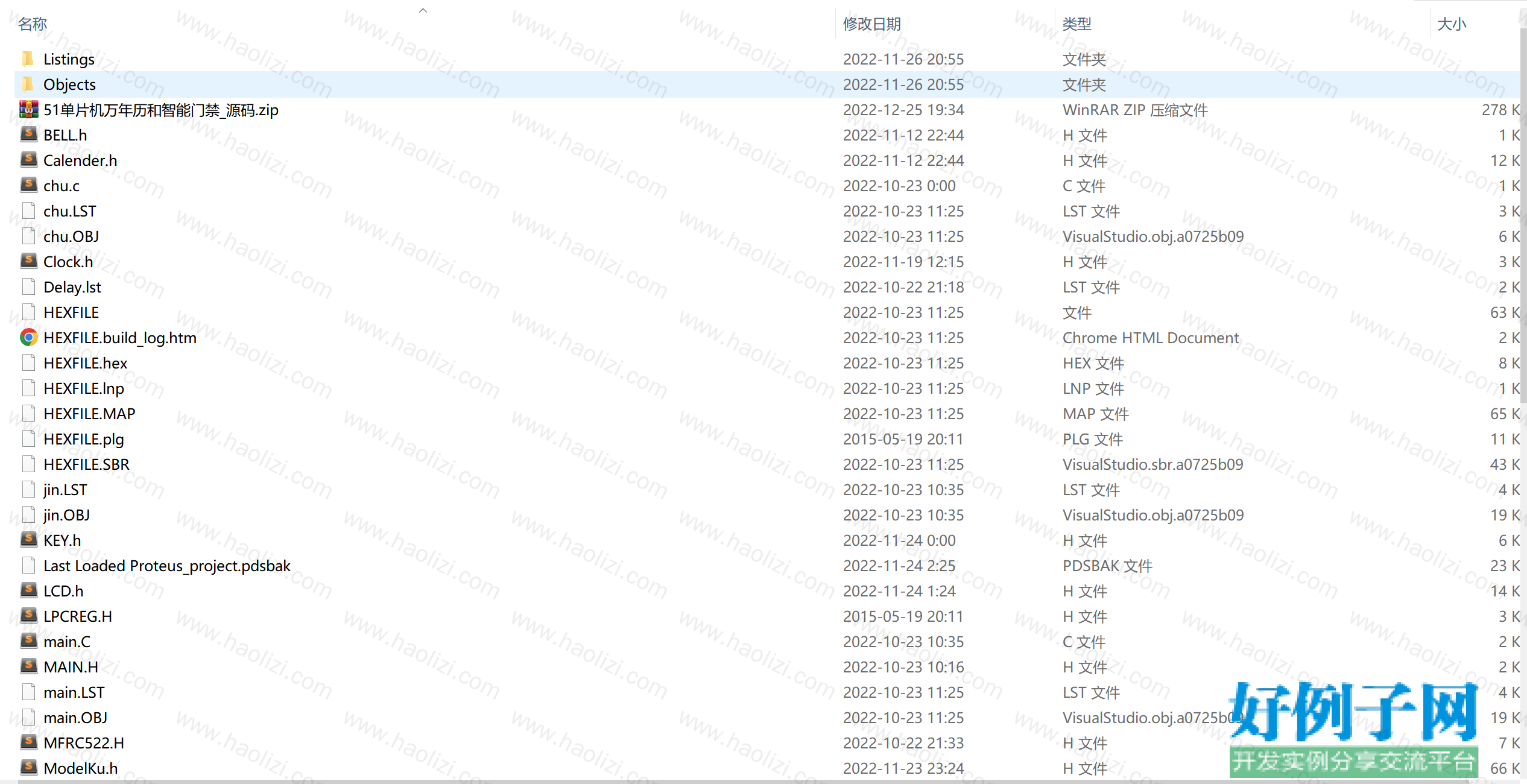Select the HEXFILE.lnp file name
This screenshot has width=1527, height=784.
coord(84,388)
